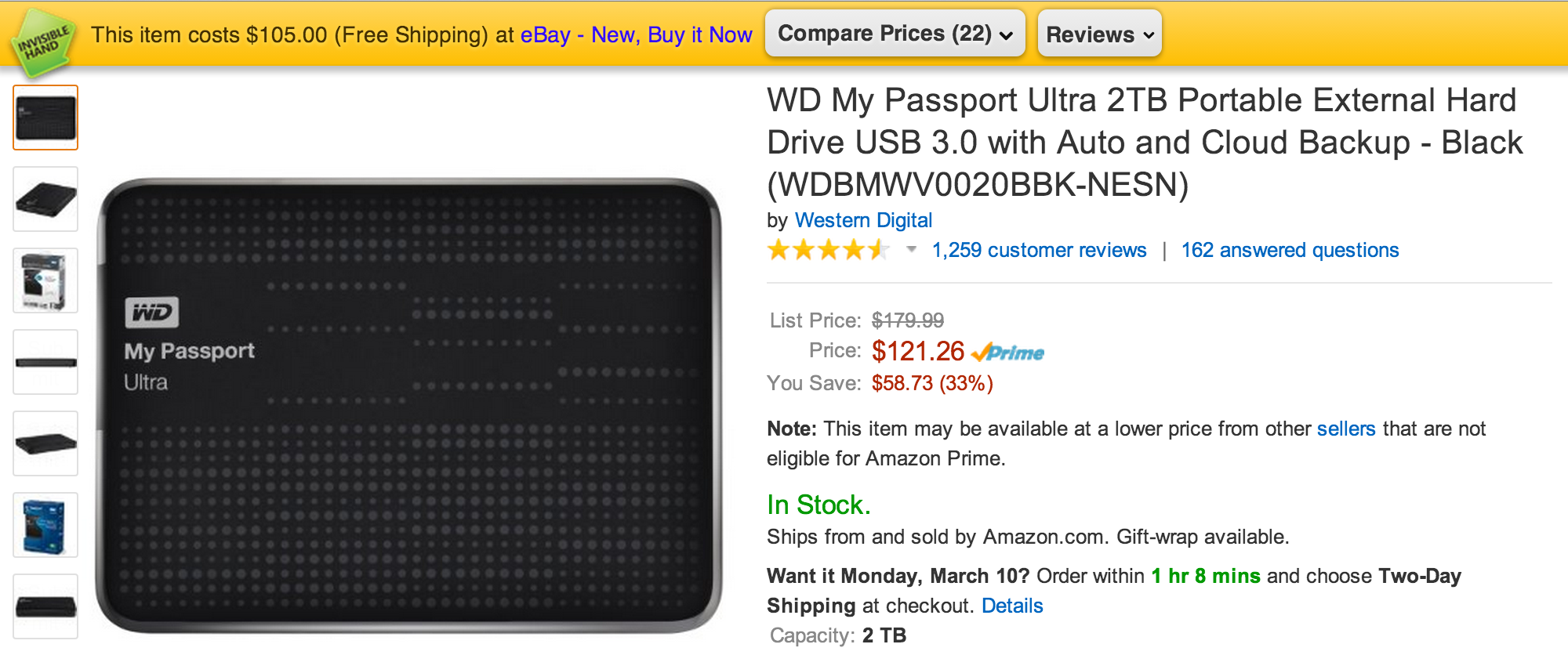The image size is (1568, 655).
Task: Pick the last thumbnail in the image strip
Action: point(45,606)
